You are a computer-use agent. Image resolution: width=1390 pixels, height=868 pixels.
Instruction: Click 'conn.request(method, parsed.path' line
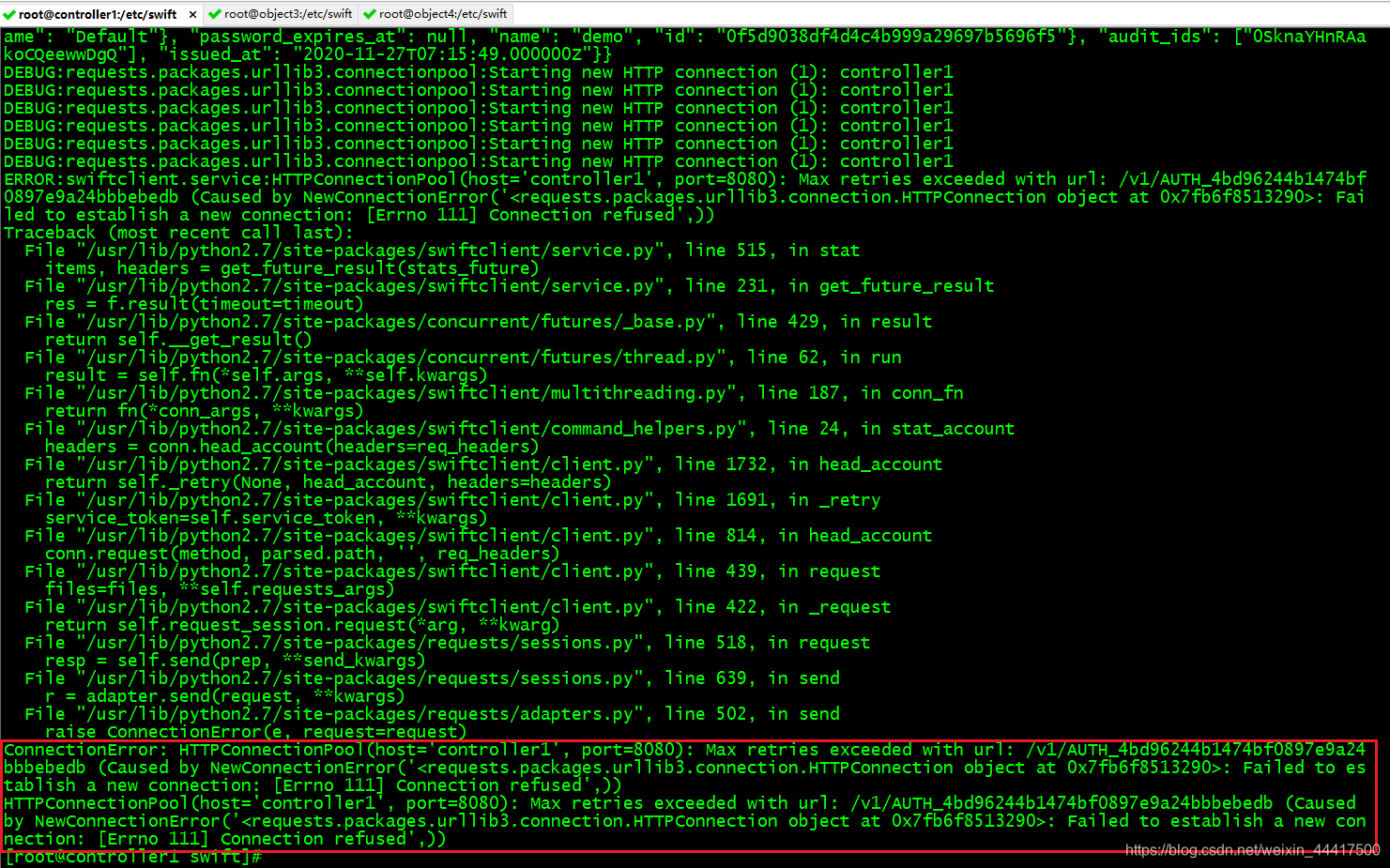click(302, 554)
